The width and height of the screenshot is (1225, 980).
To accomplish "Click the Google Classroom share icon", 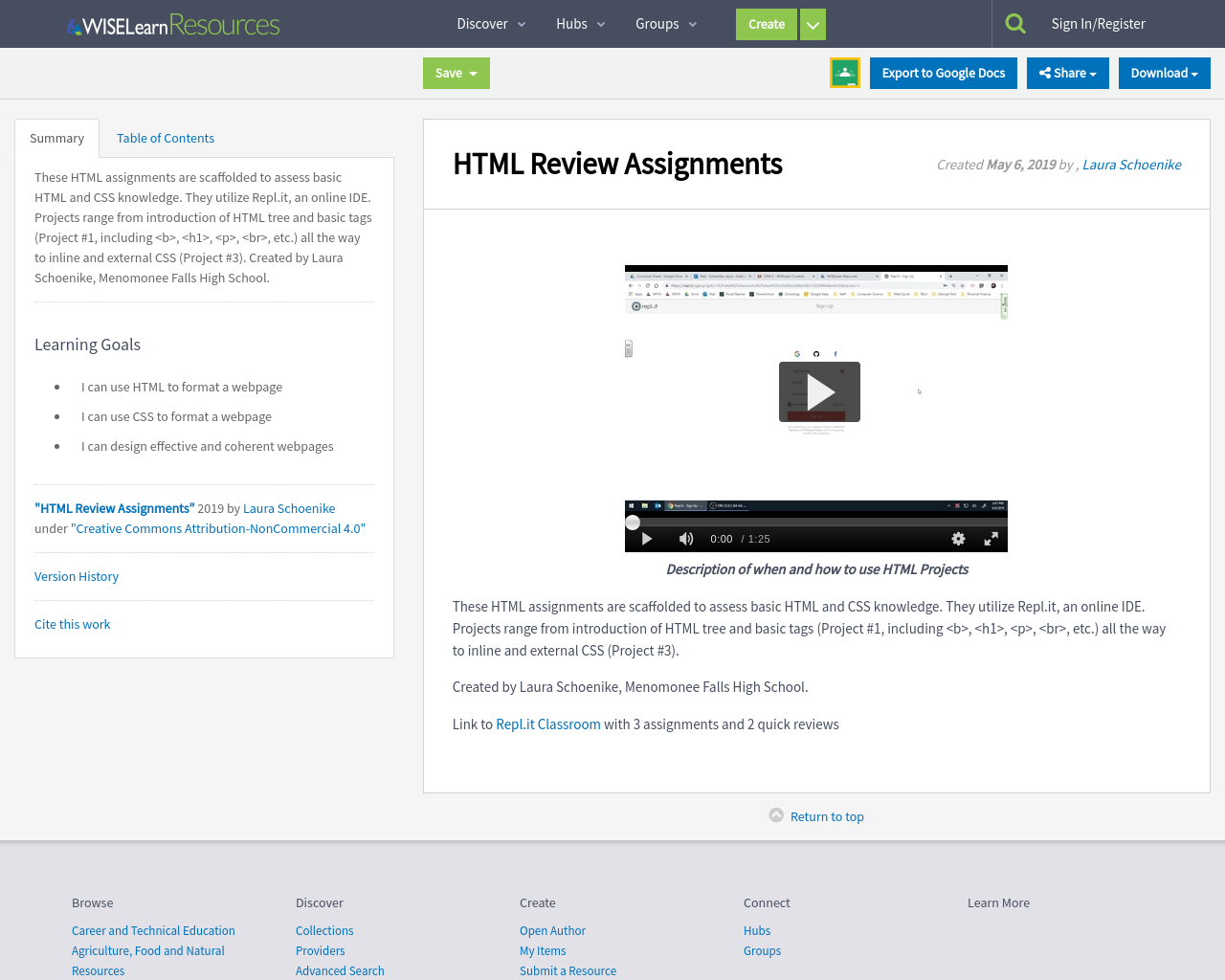I will click(845, 73).
